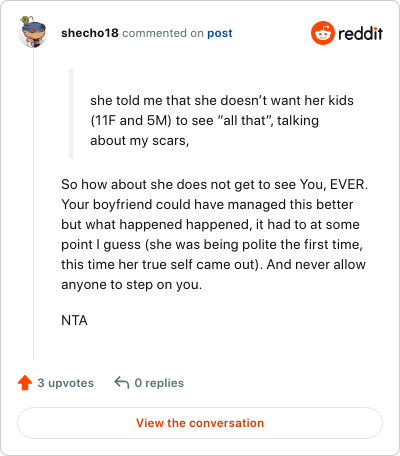Click the shecho18 Snoo avatar
The width and height of the screenshot is (400, 456).
(33, 32)
